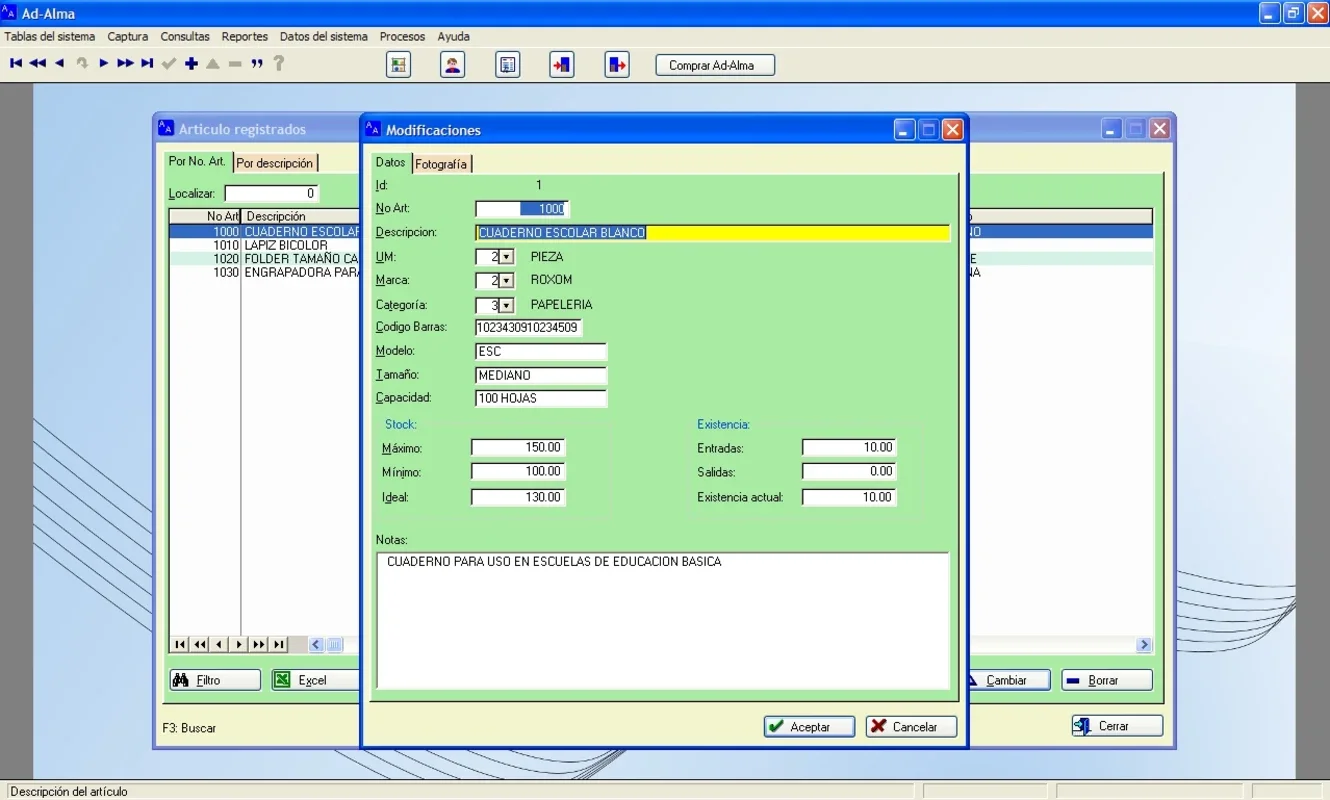
Task: Go to first record in main toolbar
Action: [x=16, y=64]
